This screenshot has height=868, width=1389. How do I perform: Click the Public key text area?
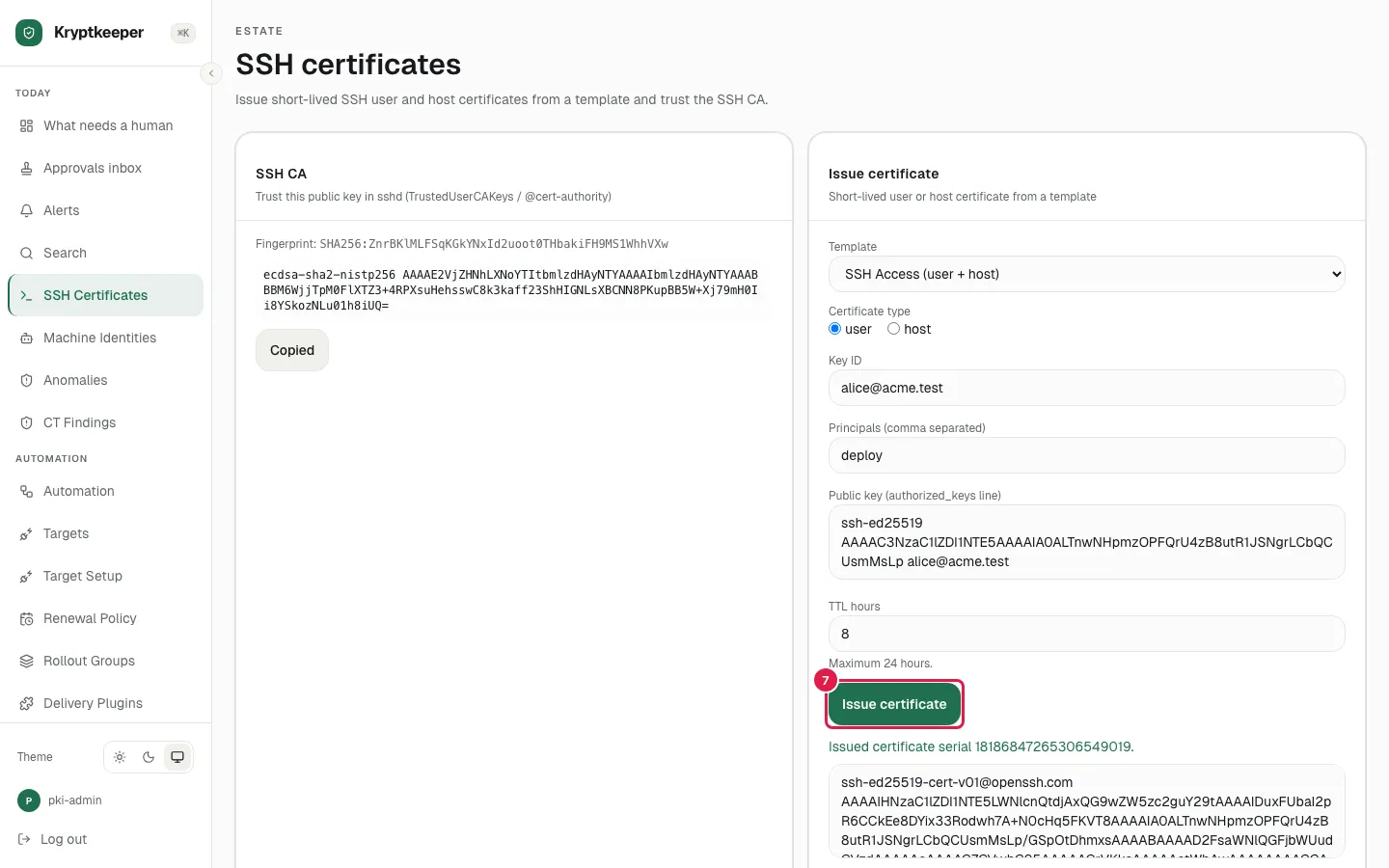(x=1086, y=542)
